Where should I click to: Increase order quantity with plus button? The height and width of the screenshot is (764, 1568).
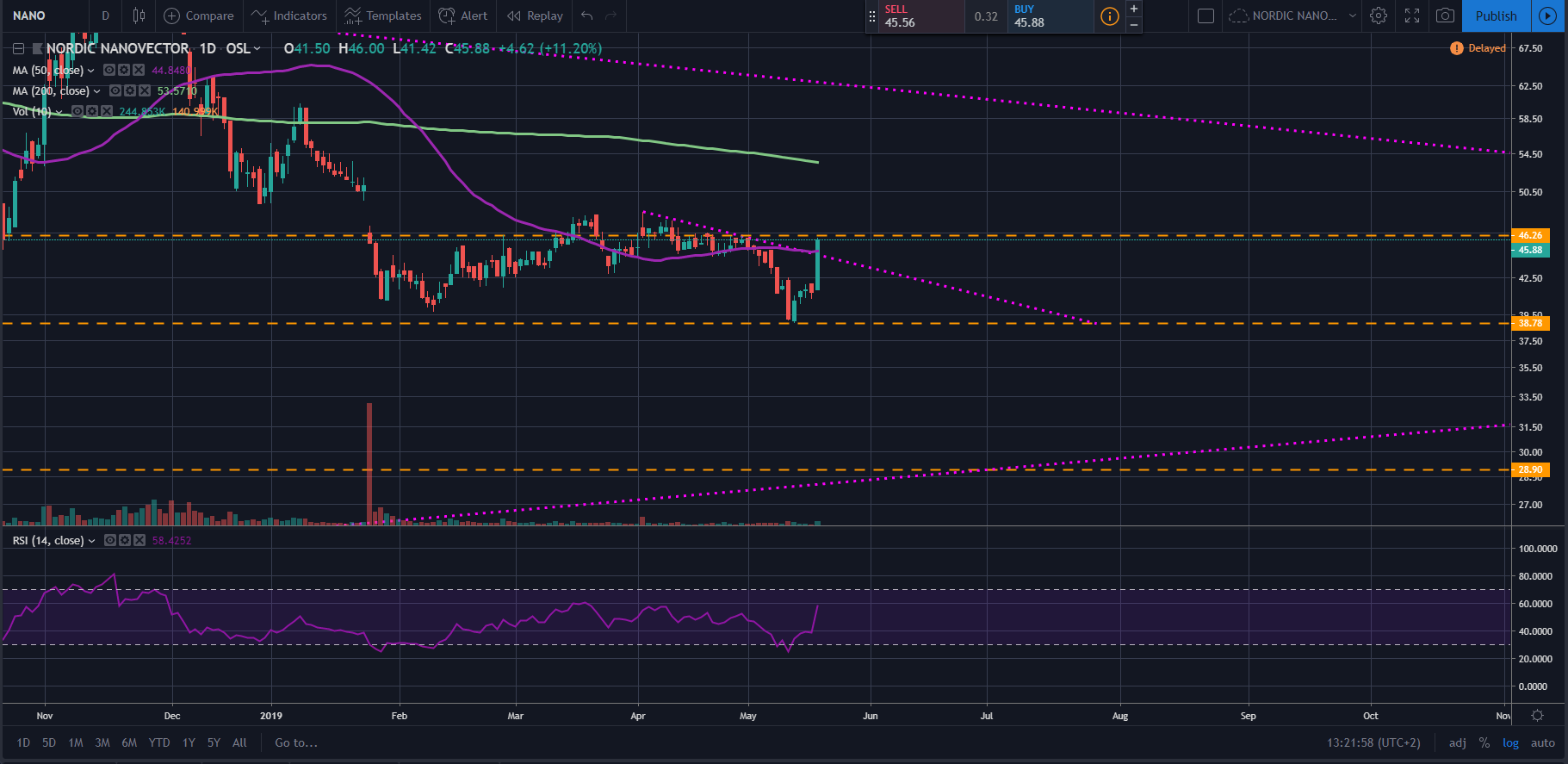point(1134,9)
